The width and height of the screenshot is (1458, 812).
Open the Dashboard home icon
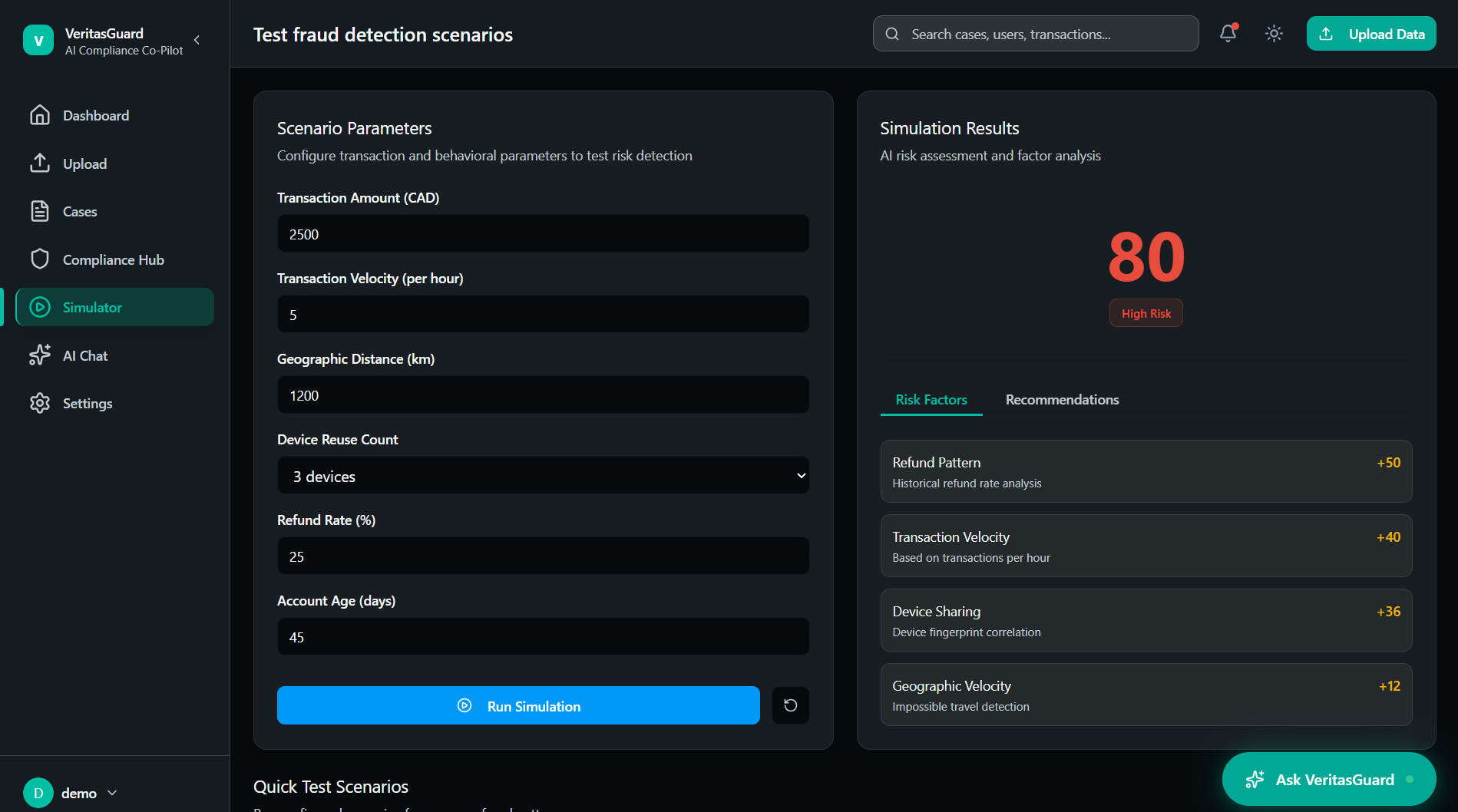click(40, 115)
